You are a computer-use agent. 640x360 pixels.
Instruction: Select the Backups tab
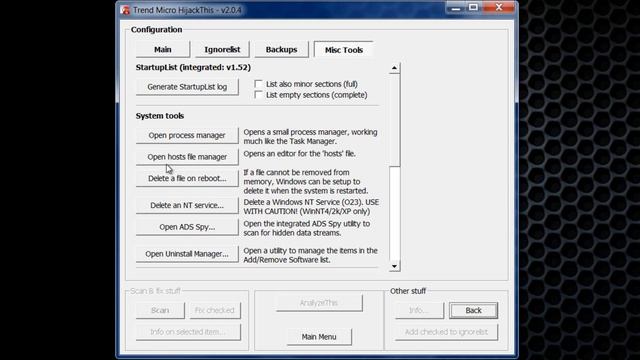(x=281, y=49)
